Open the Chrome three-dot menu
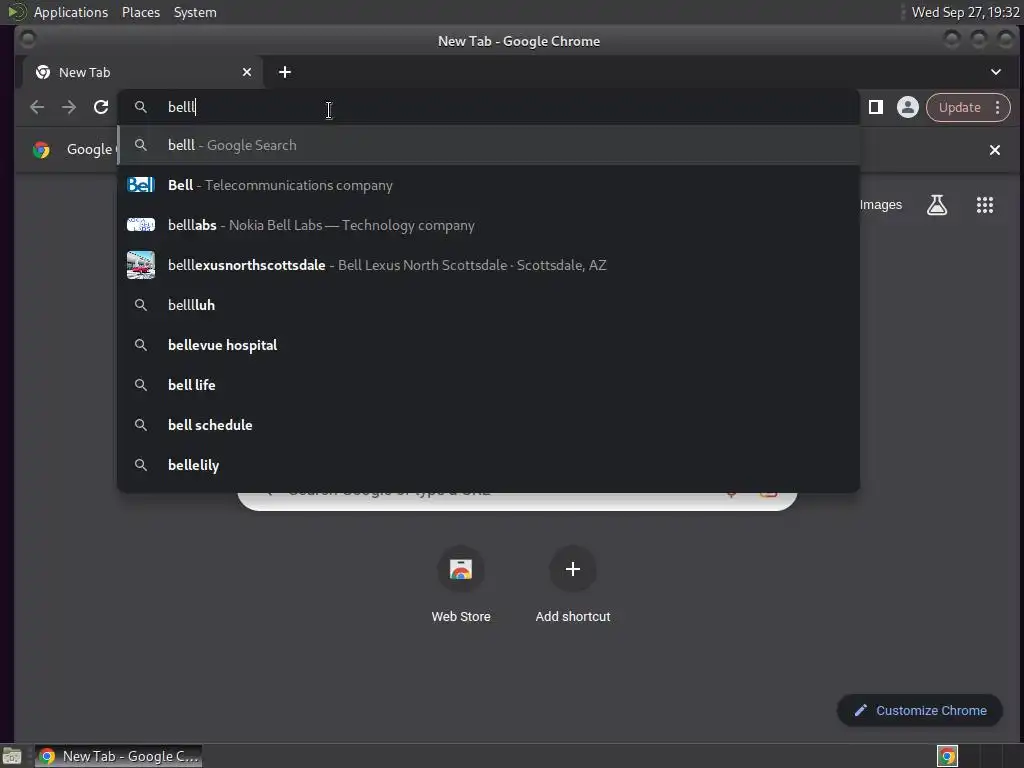This screenshot has height=768, width=1024. pyautogui.click(x=997, y=107)
